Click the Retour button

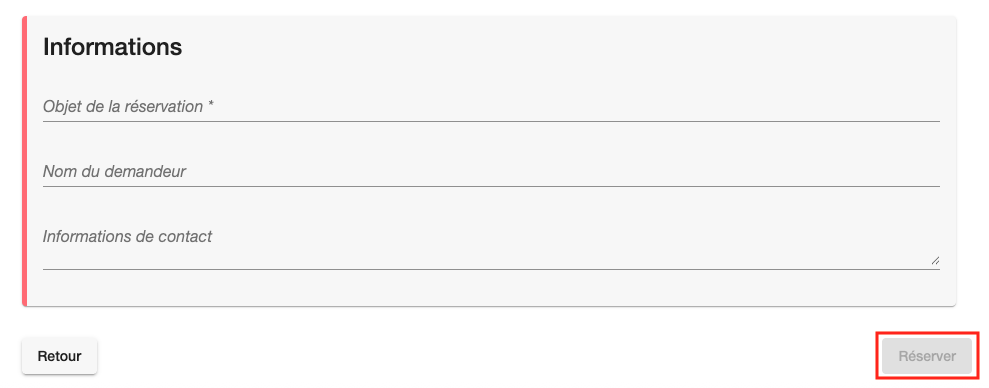59,356
